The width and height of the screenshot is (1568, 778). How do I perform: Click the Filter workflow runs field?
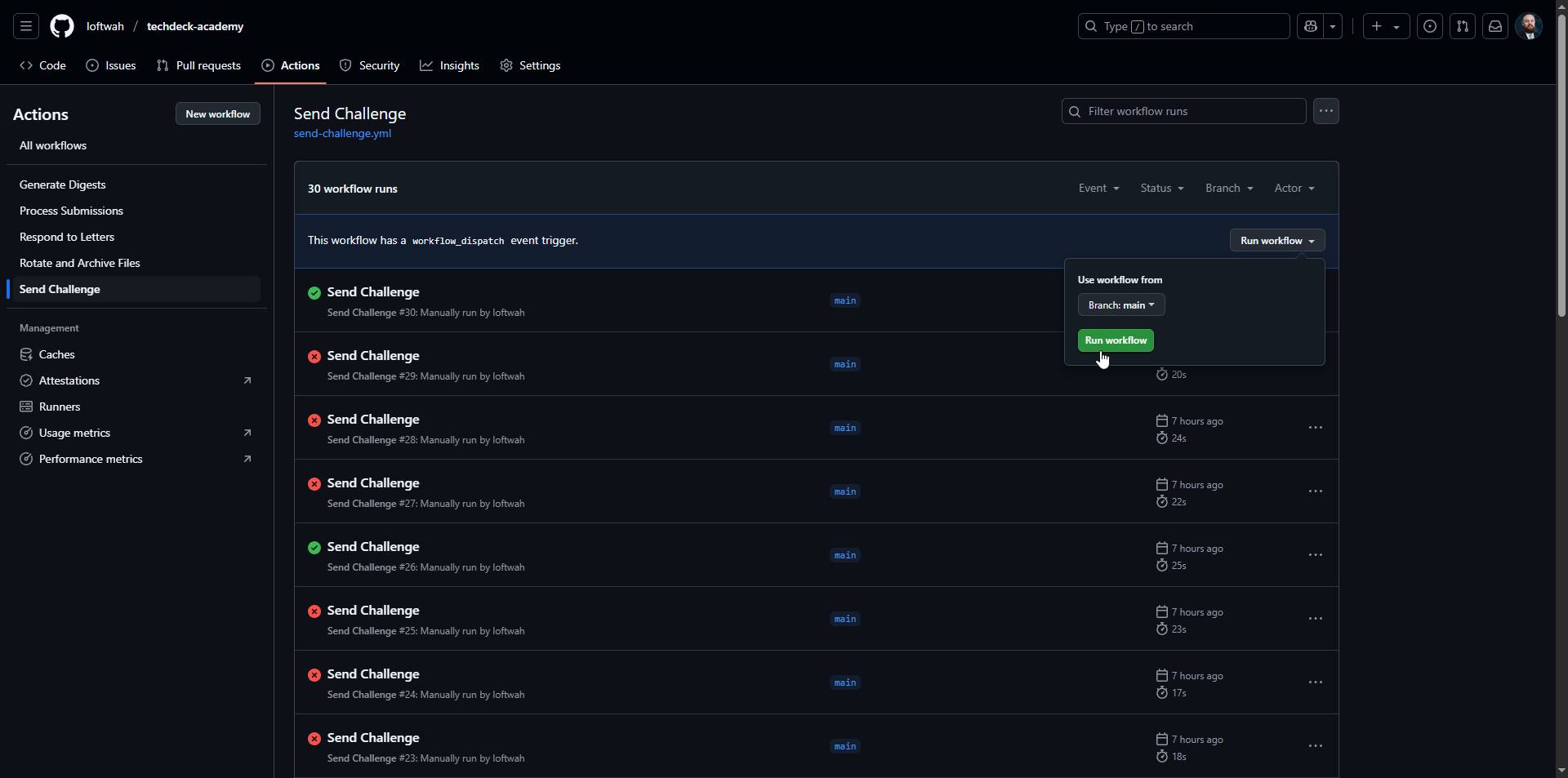1184,111
